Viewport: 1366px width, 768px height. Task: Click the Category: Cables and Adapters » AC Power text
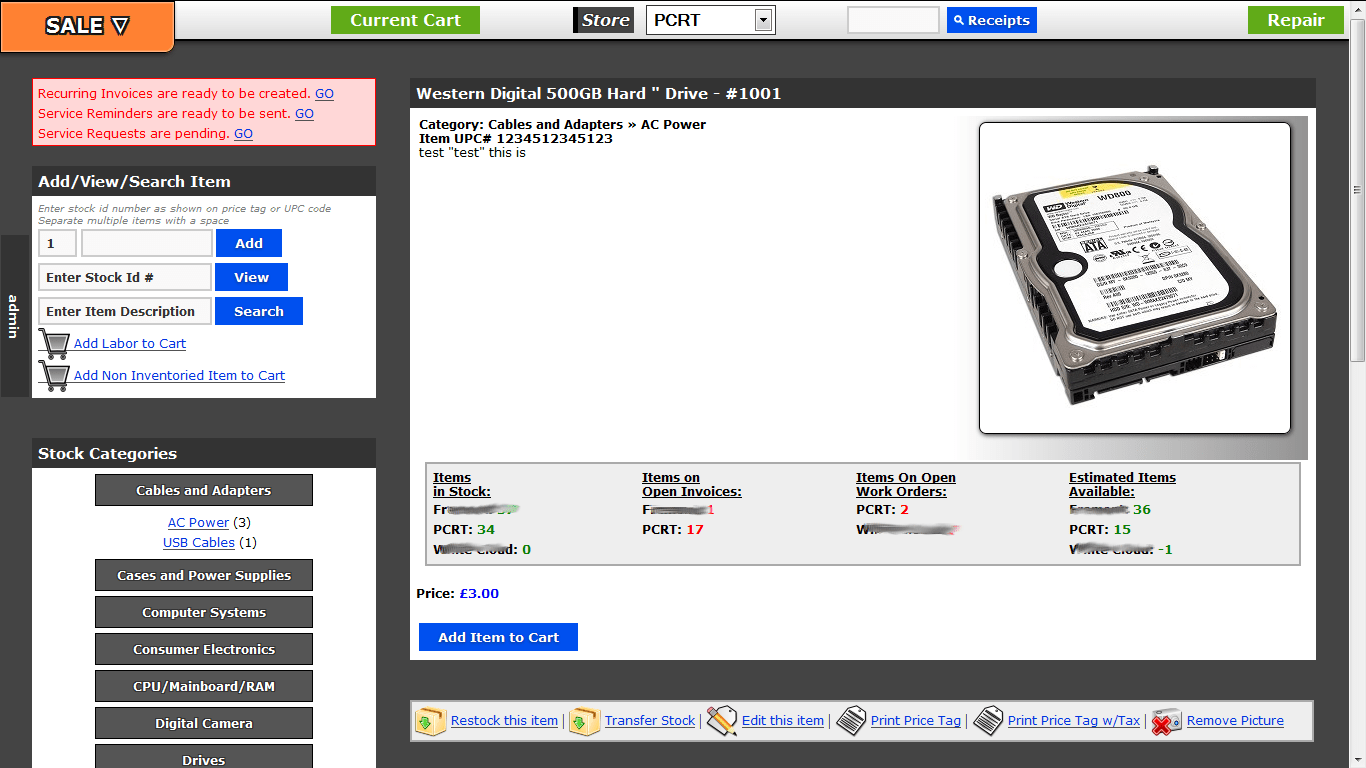(x=562, y=125)
